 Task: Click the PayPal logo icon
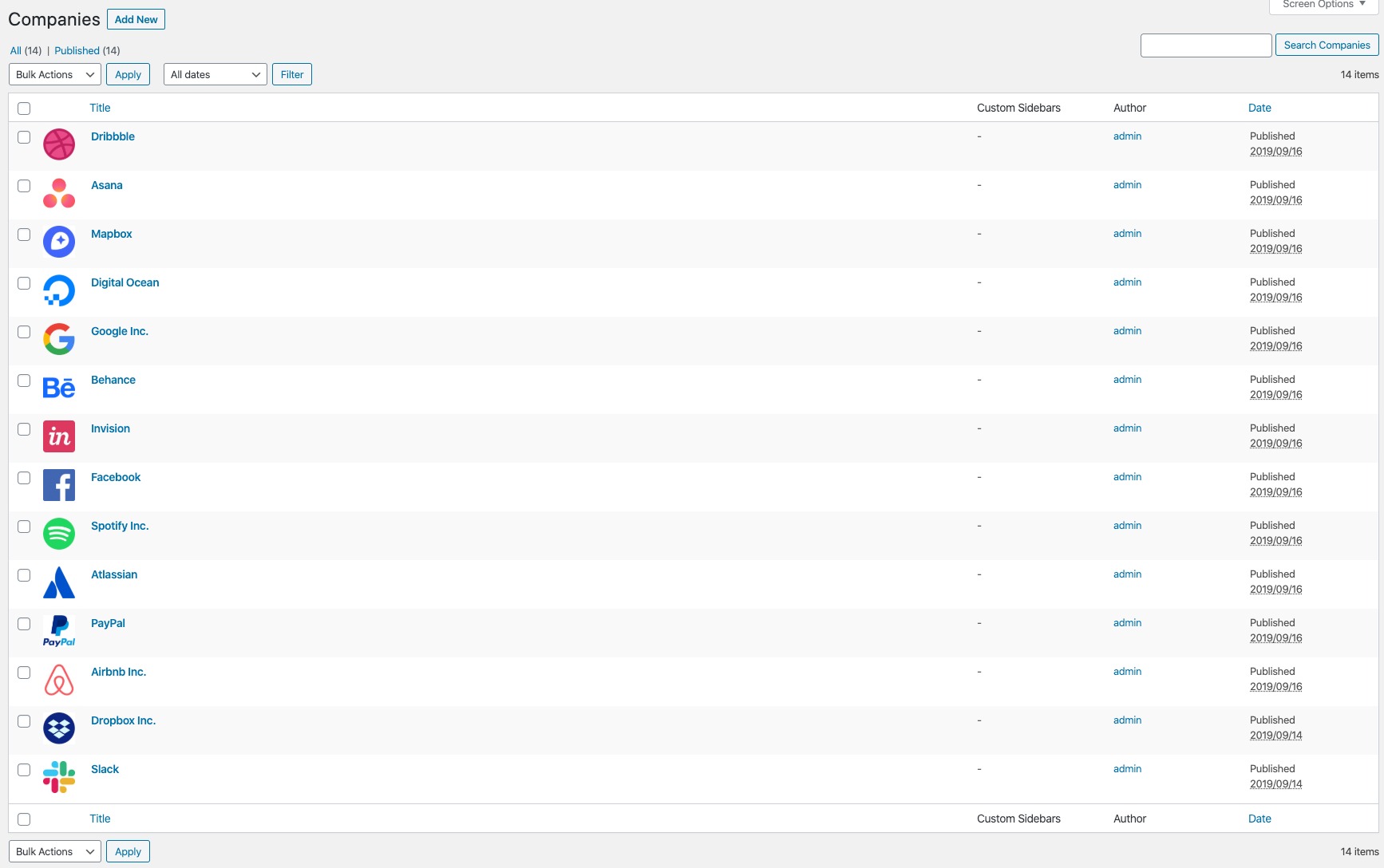point(59,632)
